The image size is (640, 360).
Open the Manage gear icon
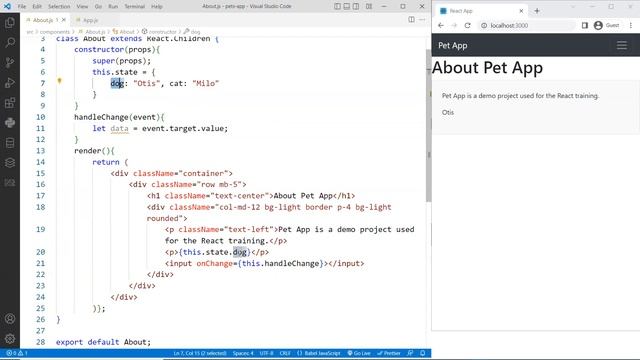coord(10,338)
